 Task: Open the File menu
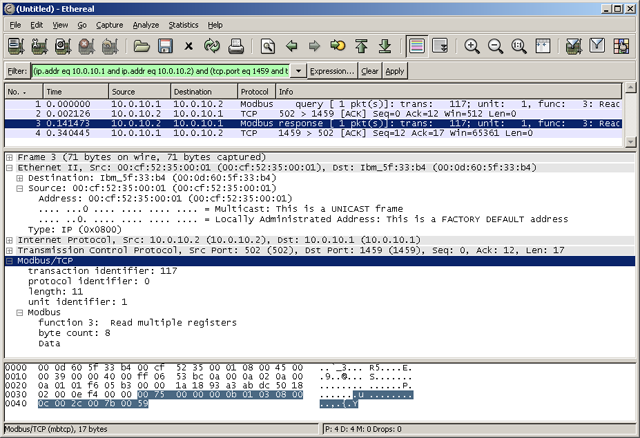point(15,25)
